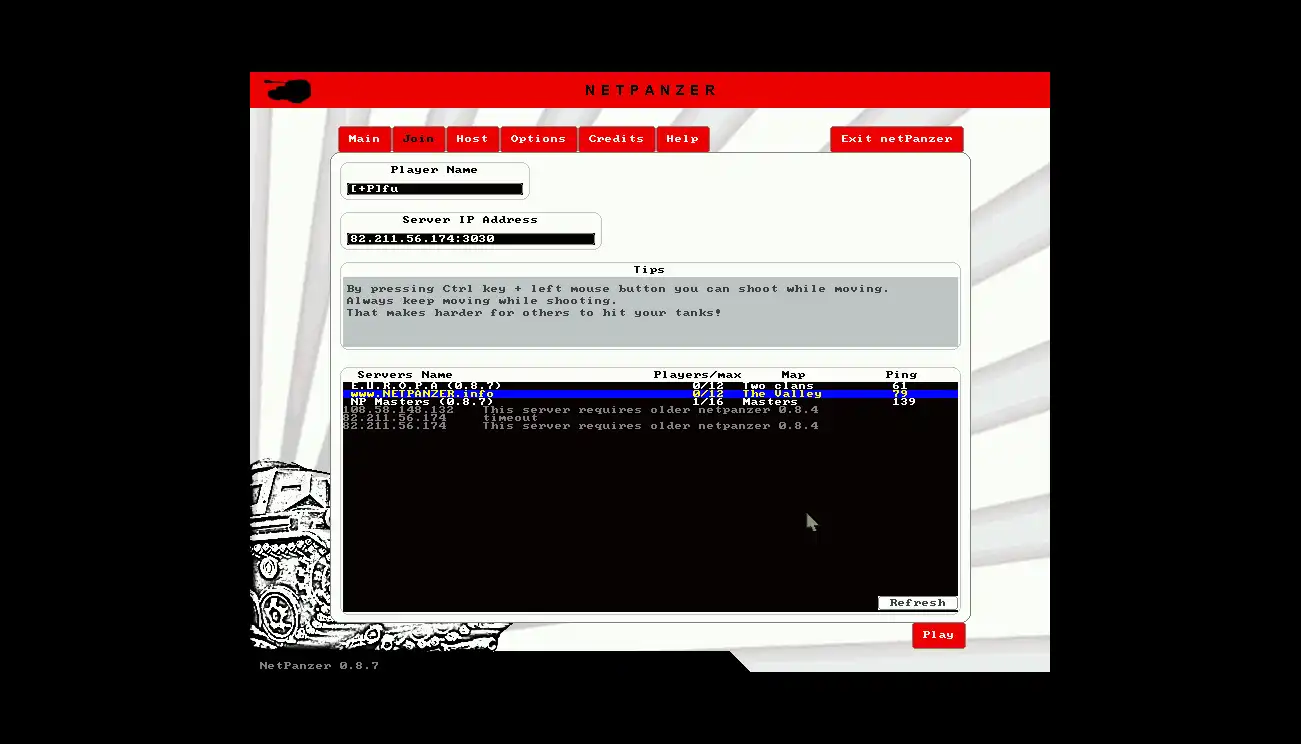The image size is (1301, 744).
Task: Click ping value 139
Action: [x=904, y=402]
